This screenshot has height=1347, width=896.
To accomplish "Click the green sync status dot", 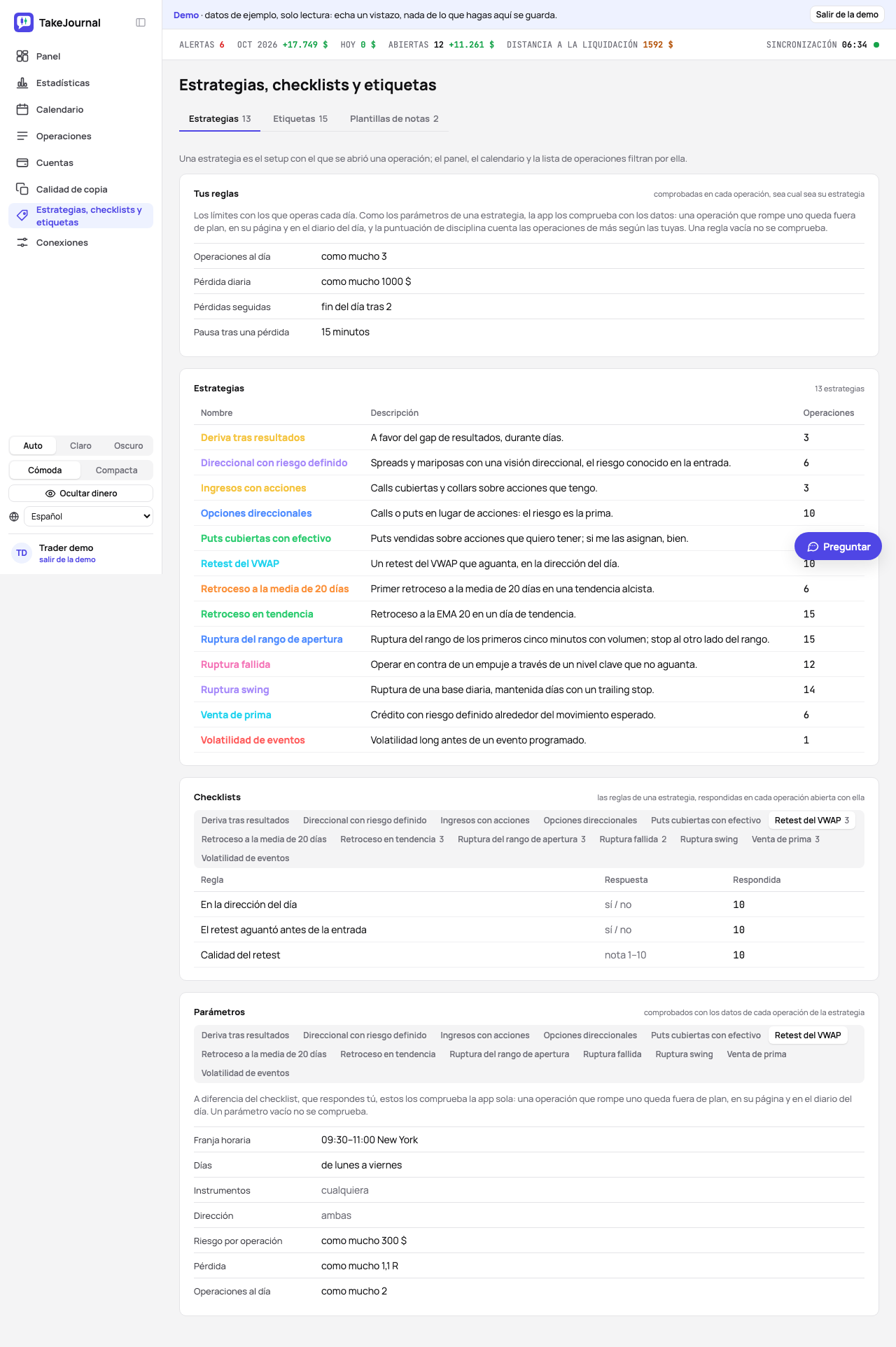I will [x=876, y=45].
